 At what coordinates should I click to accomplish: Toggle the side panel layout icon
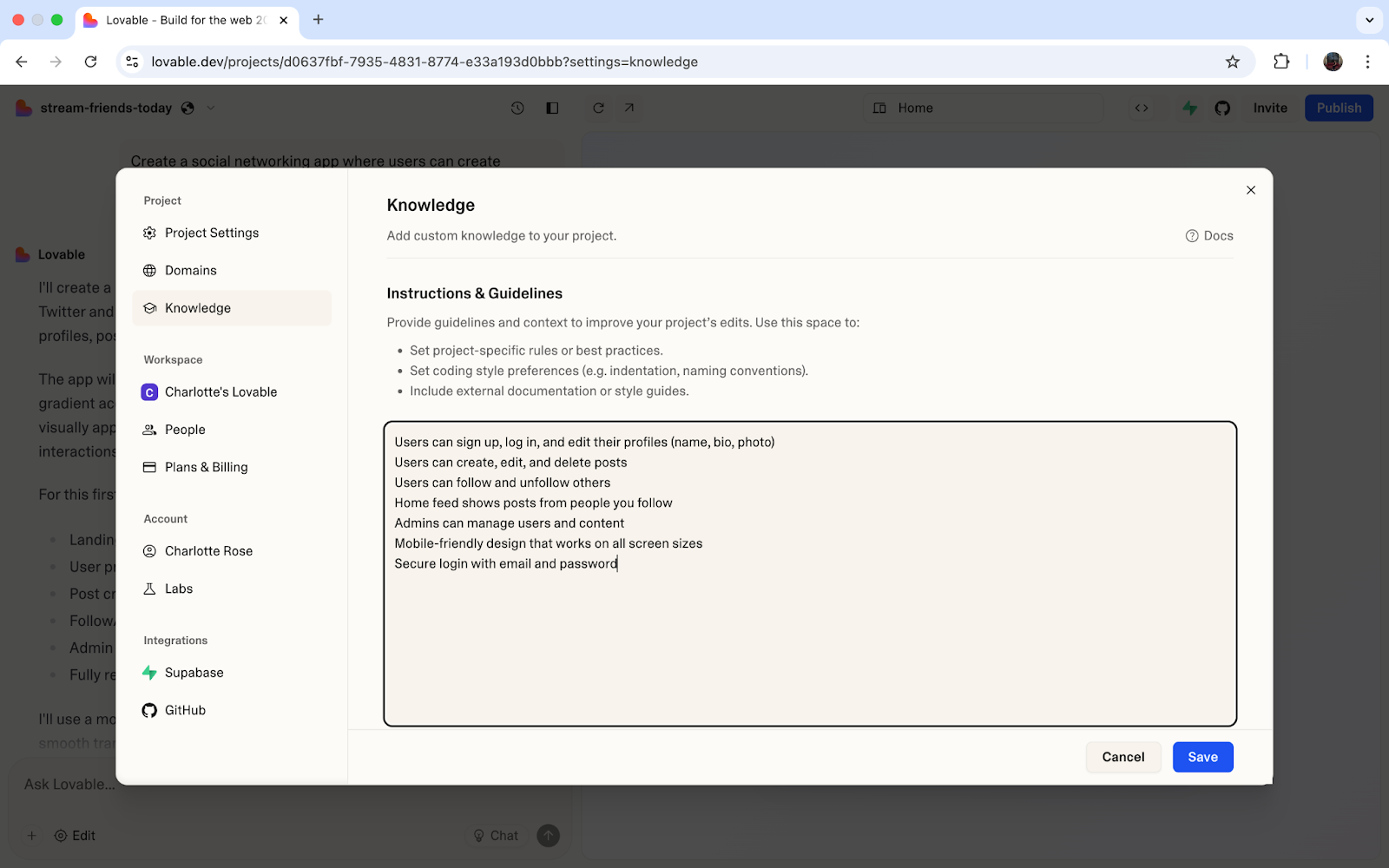coord(552,108)
